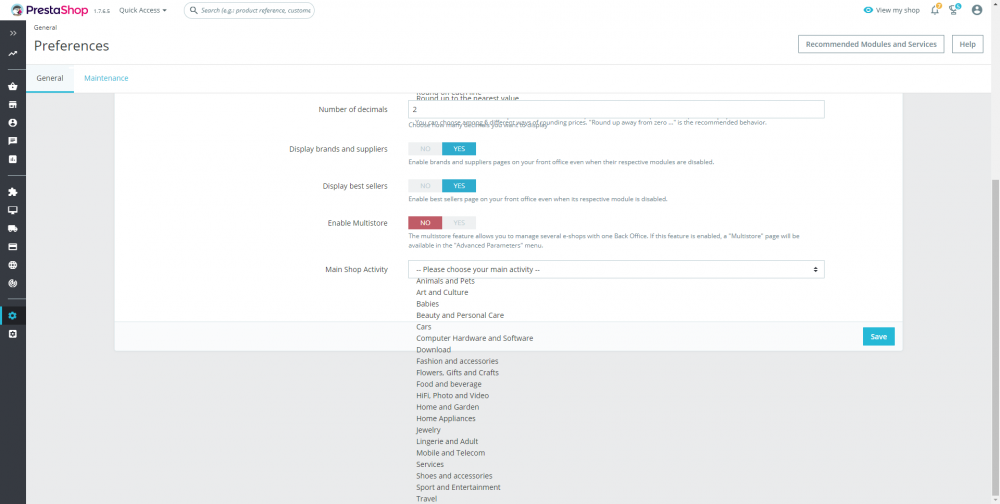This screenshot has width=1000, height=504.
Task: Choose Services from the activity list
Action: point(430,464)
